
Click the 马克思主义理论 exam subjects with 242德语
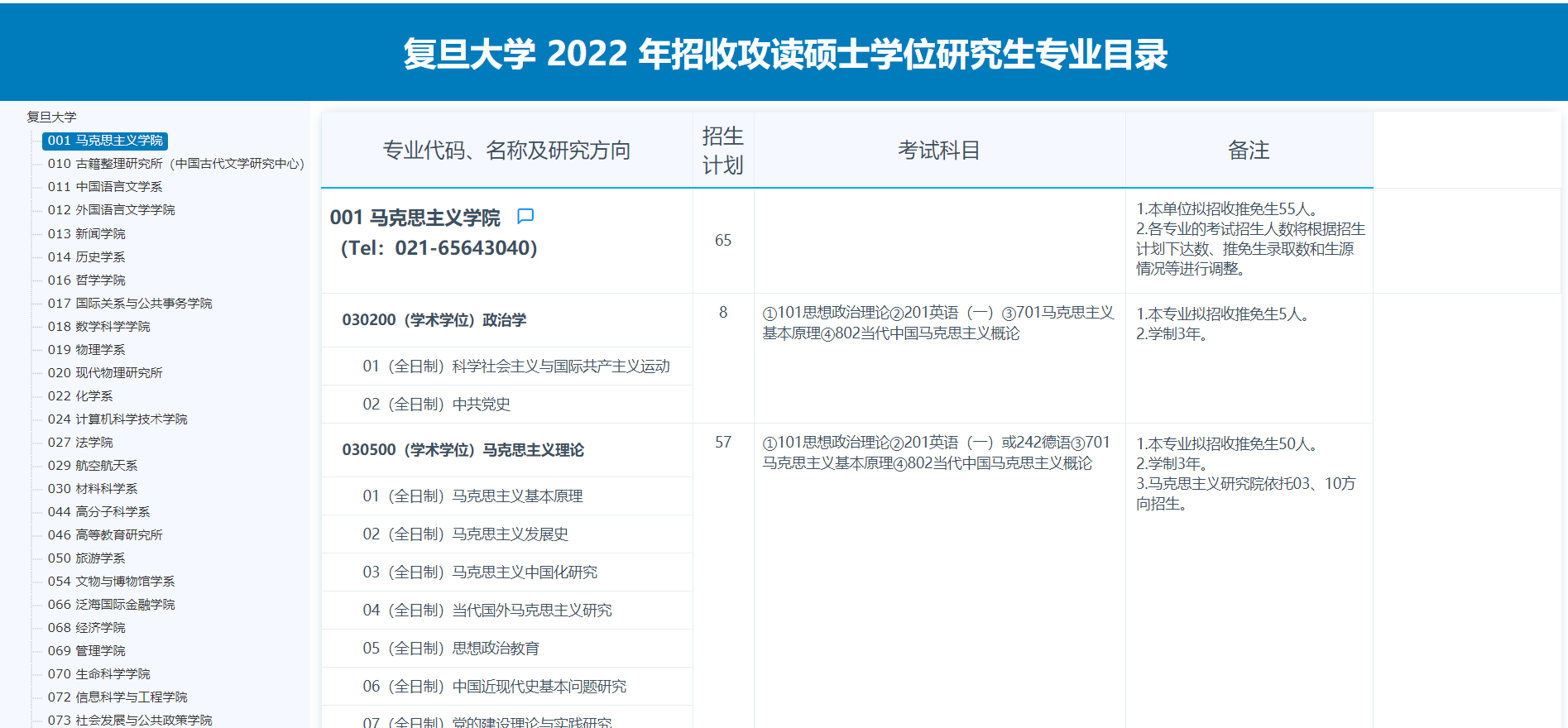coord(936,453)
